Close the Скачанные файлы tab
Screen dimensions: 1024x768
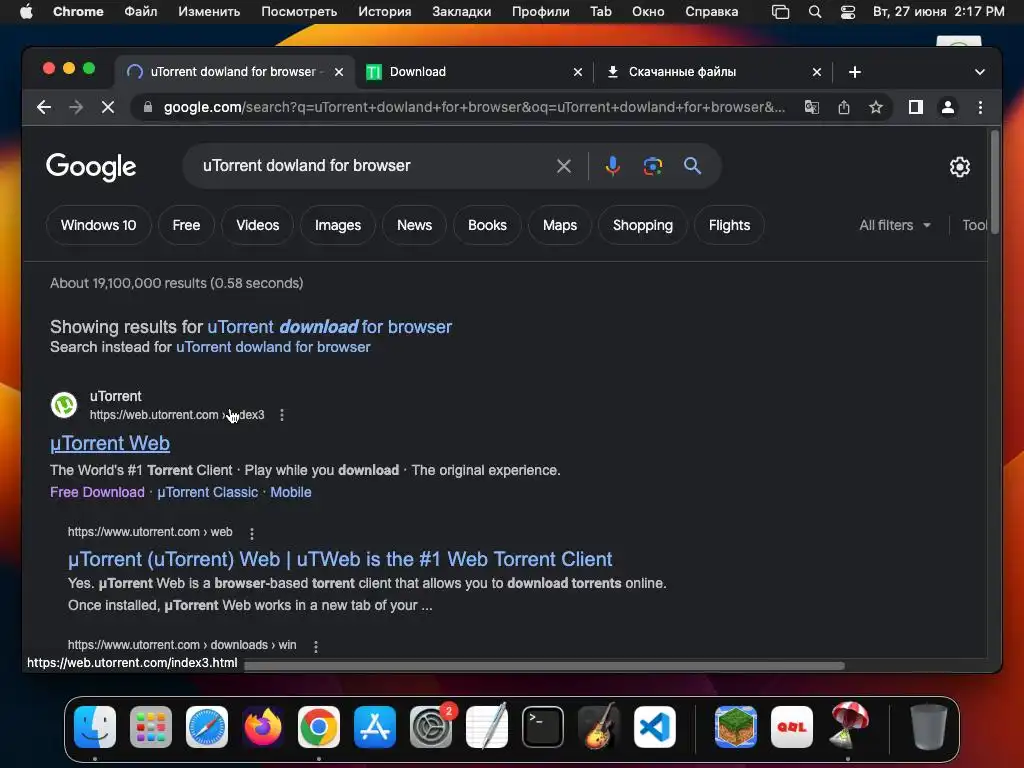pos(816,72)
